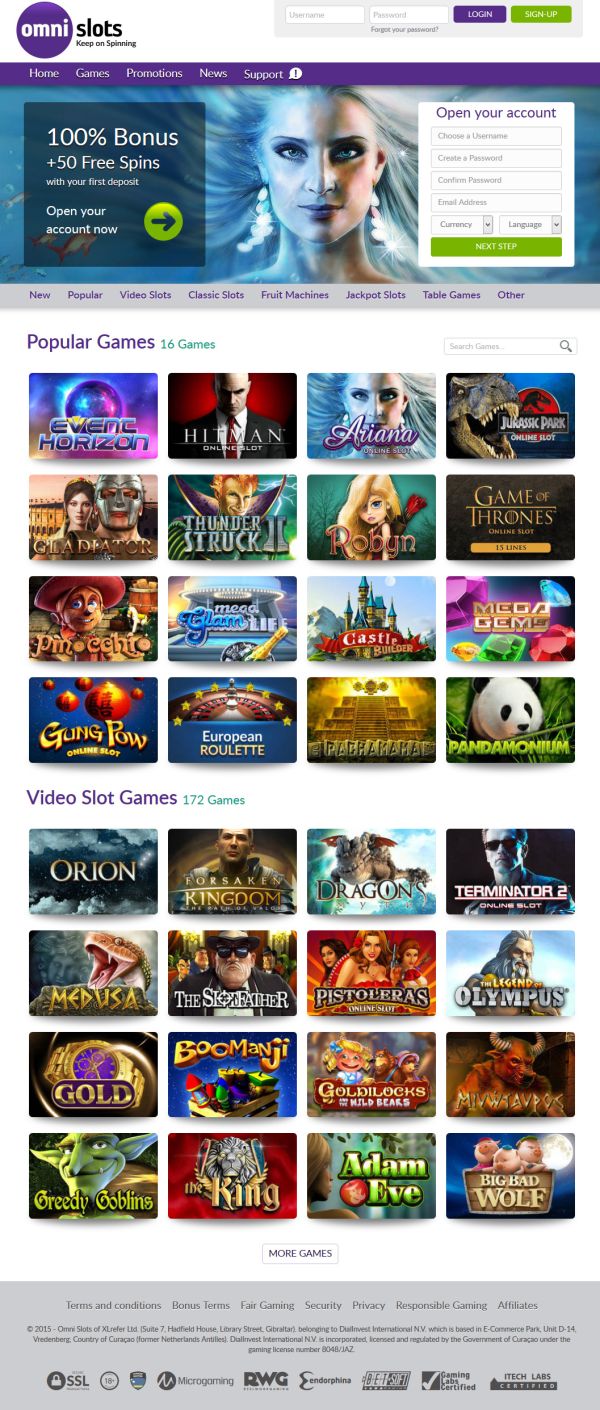Click the Search Games input field
600x1410 pixels.
[x=503, y=346]
